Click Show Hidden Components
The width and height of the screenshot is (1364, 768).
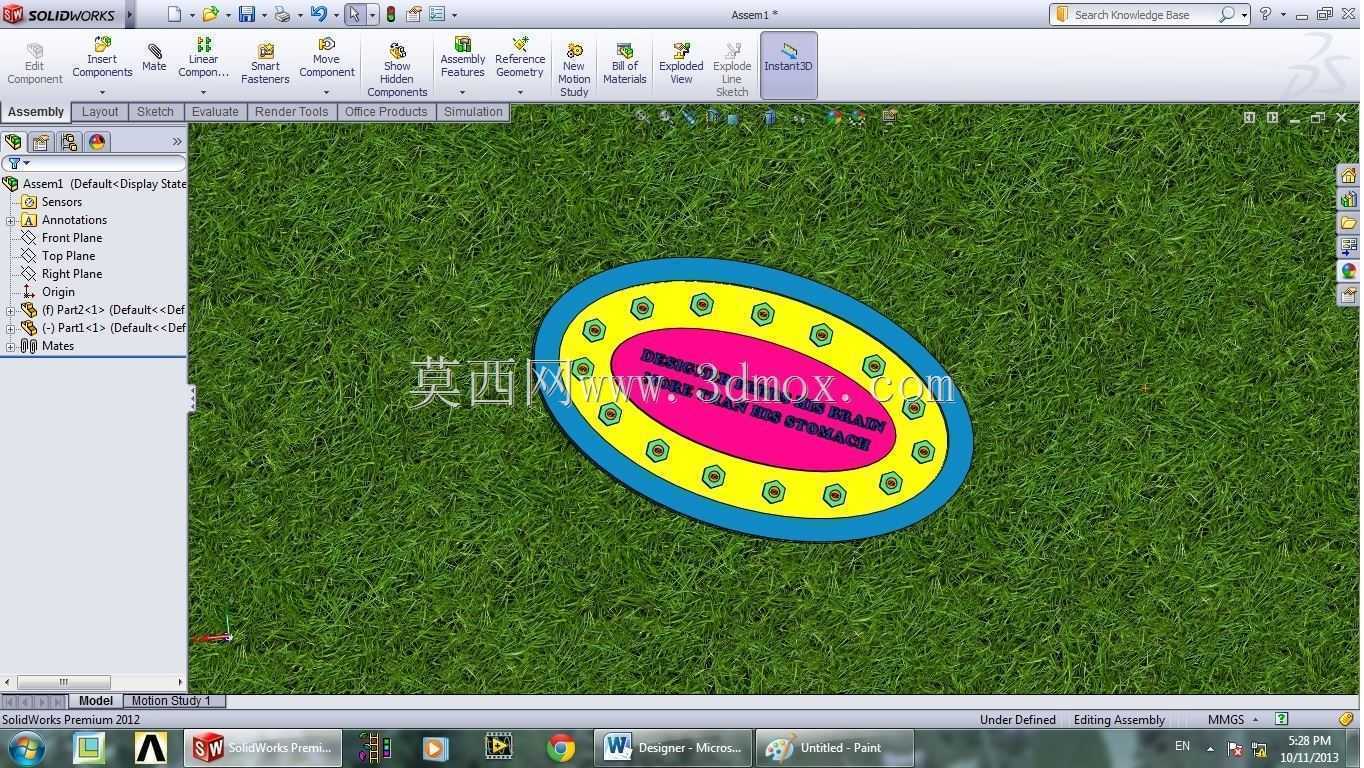click(397, 69)
